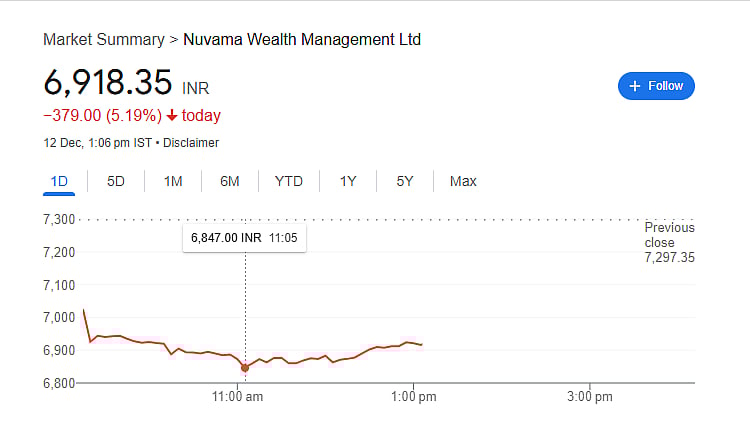Select the 1D time range tab
750x430 pixels.
coord(58,181)
